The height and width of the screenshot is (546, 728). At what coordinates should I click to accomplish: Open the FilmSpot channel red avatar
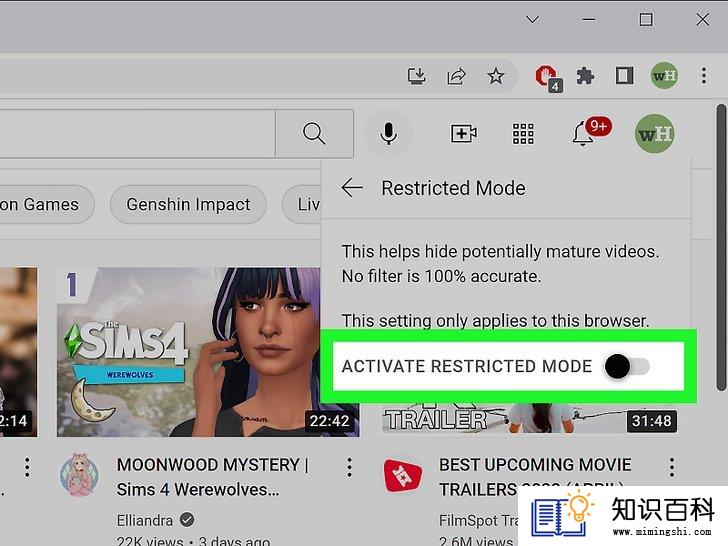click(x=403, y=475)
